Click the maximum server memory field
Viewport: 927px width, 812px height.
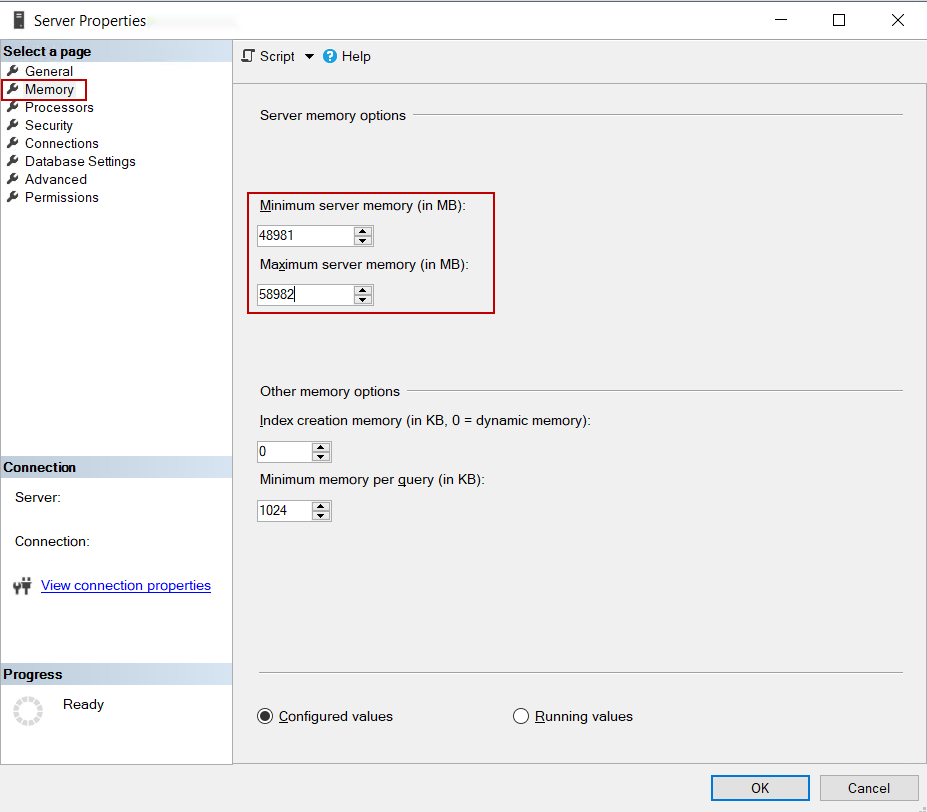coord(306,295)
